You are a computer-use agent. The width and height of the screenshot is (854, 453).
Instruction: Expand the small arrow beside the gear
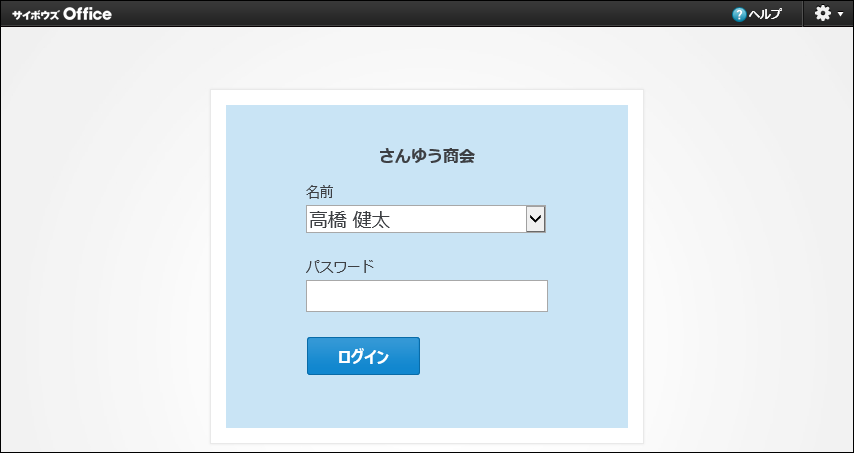tap(841, 15)
